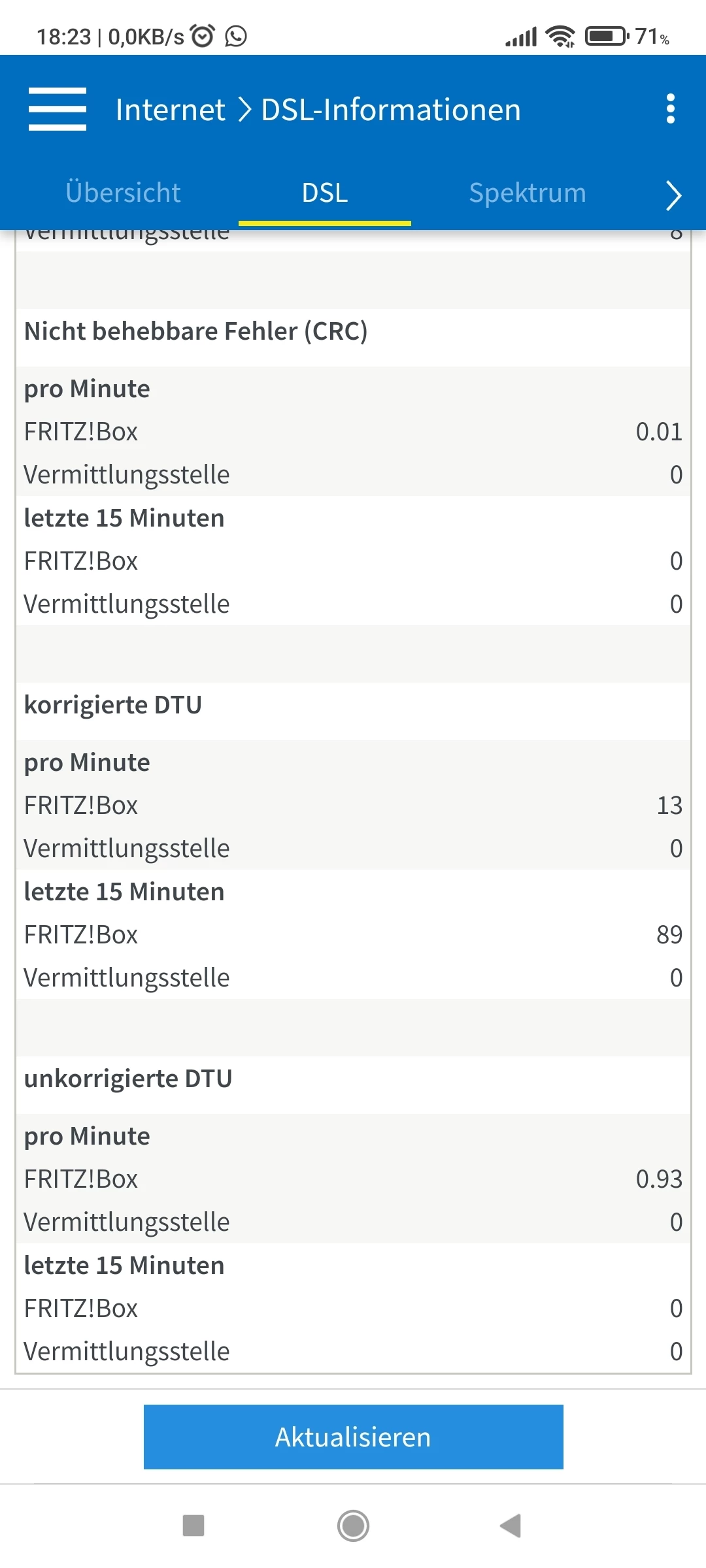Tap the Wi-Fi status icon
This screenshot has height=1568, width=706.
561,36
